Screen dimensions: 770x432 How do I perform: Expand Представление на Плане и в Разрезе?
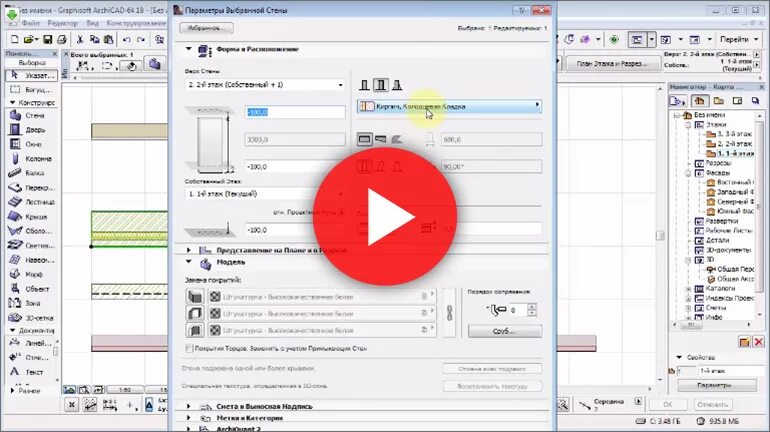(x=189, y=250)
